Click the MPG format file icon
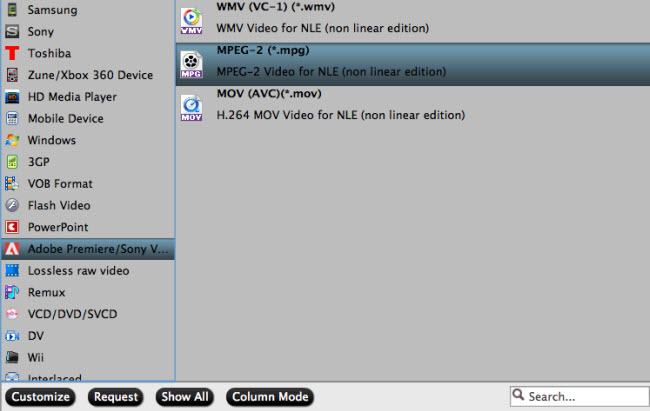Screen dimensions: 650x411 click(191, 64)
